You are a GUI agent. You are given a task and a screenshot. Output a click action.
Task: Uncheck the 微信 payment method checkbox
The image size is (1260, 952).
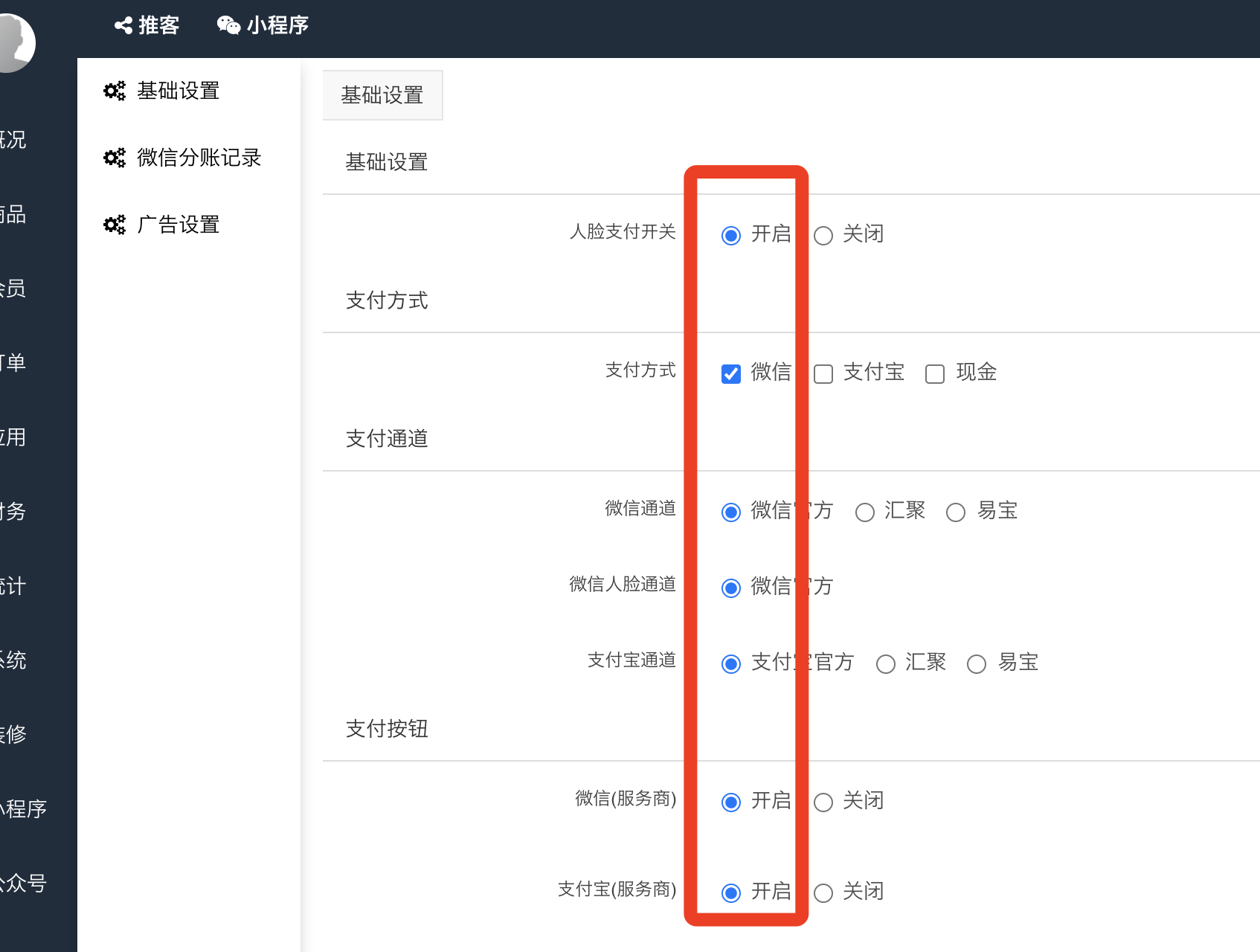point(731,373)
